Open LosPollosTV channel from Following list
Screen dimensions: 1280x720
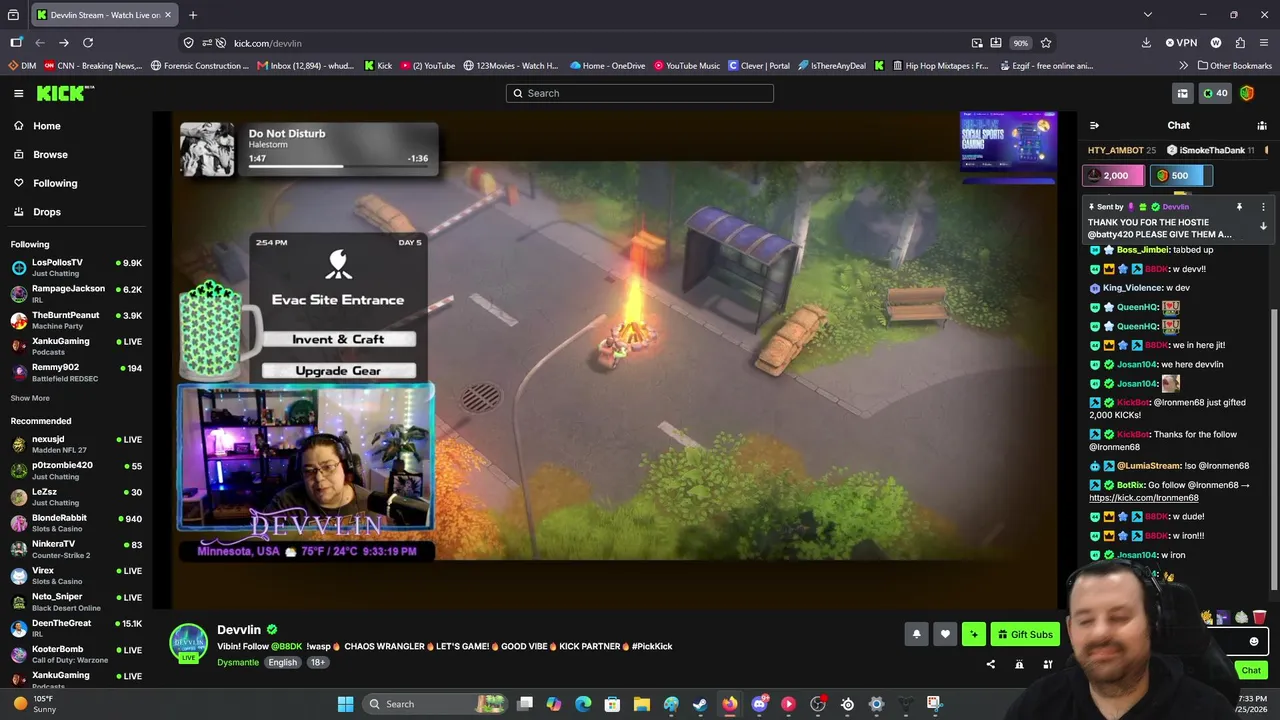(76, 267)
